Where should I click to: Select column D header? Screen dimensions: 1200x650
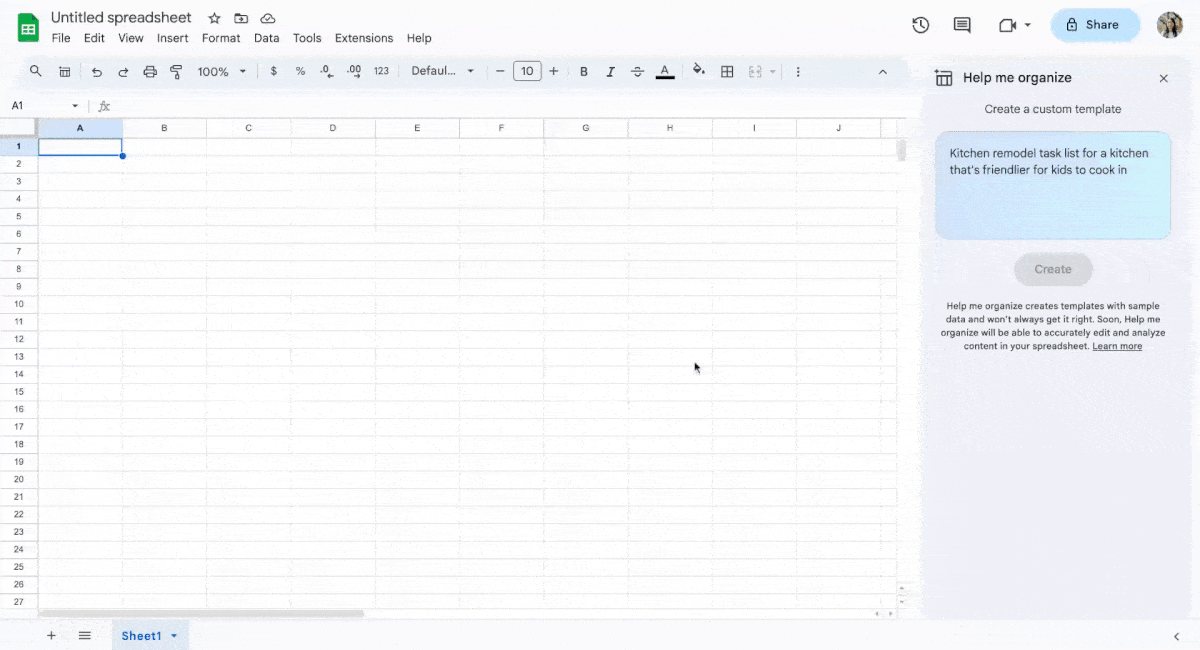(333, 128)
